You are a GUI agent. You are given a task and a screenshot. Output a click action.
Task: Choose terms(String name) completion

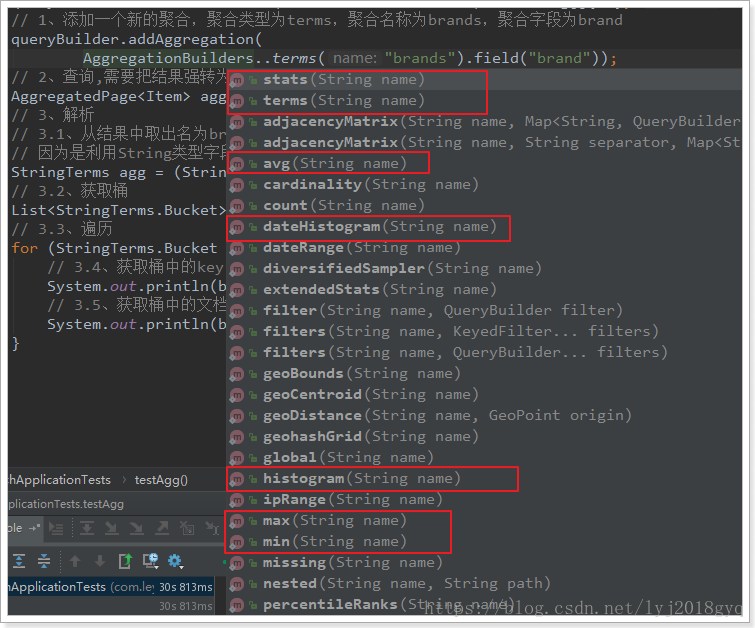[x=484, y=101]
